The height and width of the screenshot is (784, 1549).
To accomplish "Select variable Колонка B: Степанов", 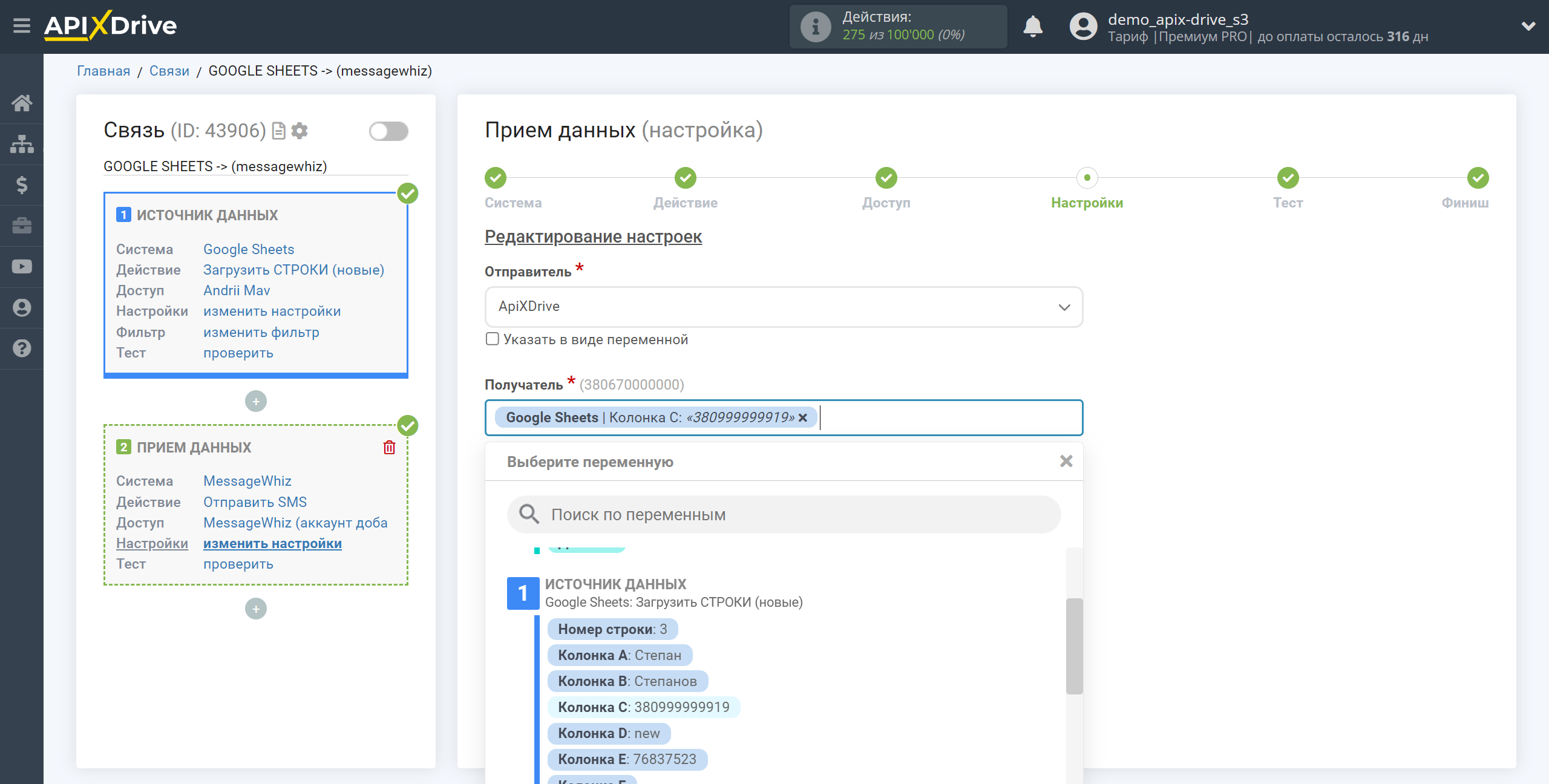I will (x=627, y=681).
